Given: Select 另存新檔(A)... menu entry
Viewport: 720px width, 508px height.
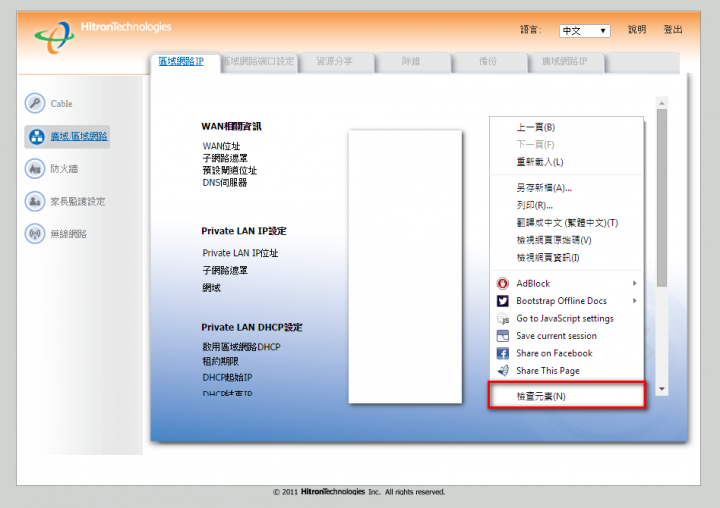Looking at the screenshot, I should [x=566, y=188].
